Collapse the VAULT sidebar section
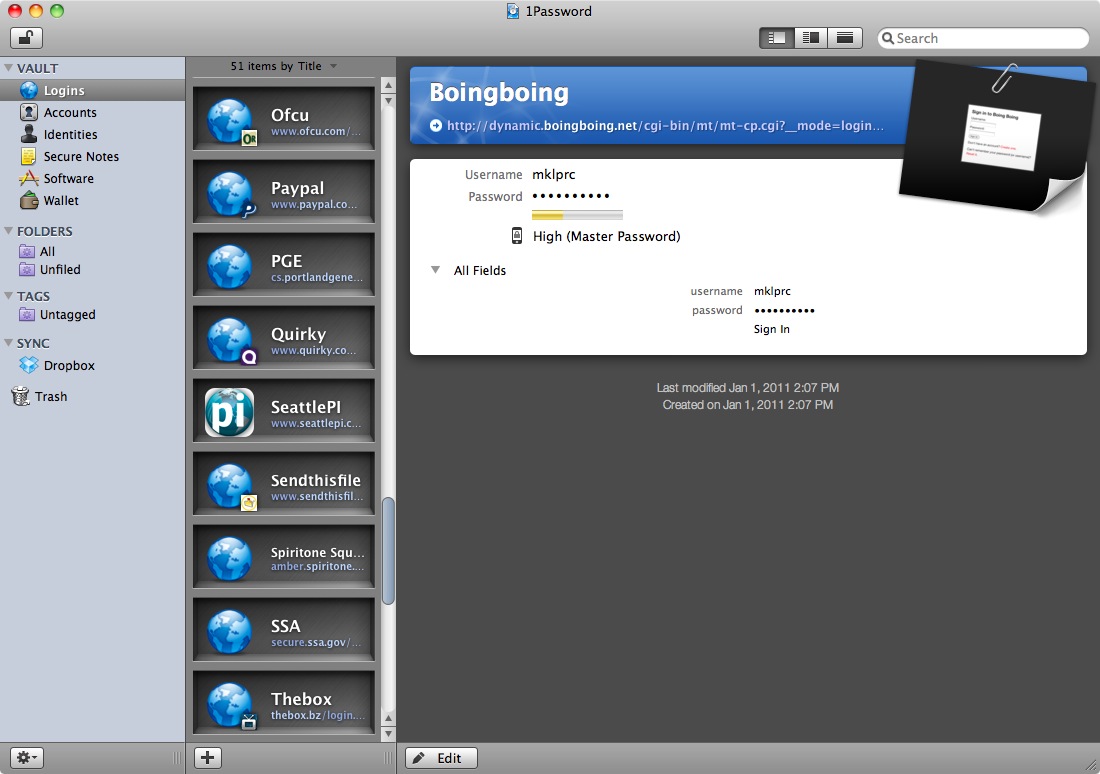Viewport: 1100px width, 774px height. click(8, 68)
